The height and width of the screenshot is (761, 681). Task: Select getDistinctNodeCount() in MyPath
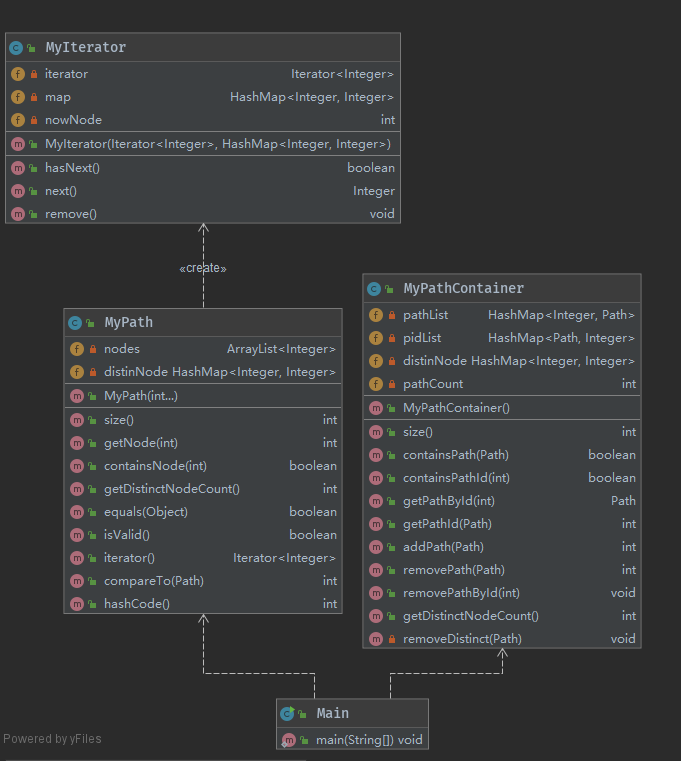pyautogui.click(x=203, y=489)
